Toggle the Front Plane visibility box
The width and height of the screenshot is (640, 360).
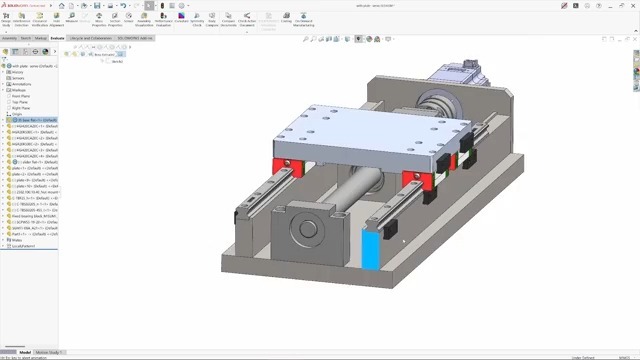coord(9,96)
